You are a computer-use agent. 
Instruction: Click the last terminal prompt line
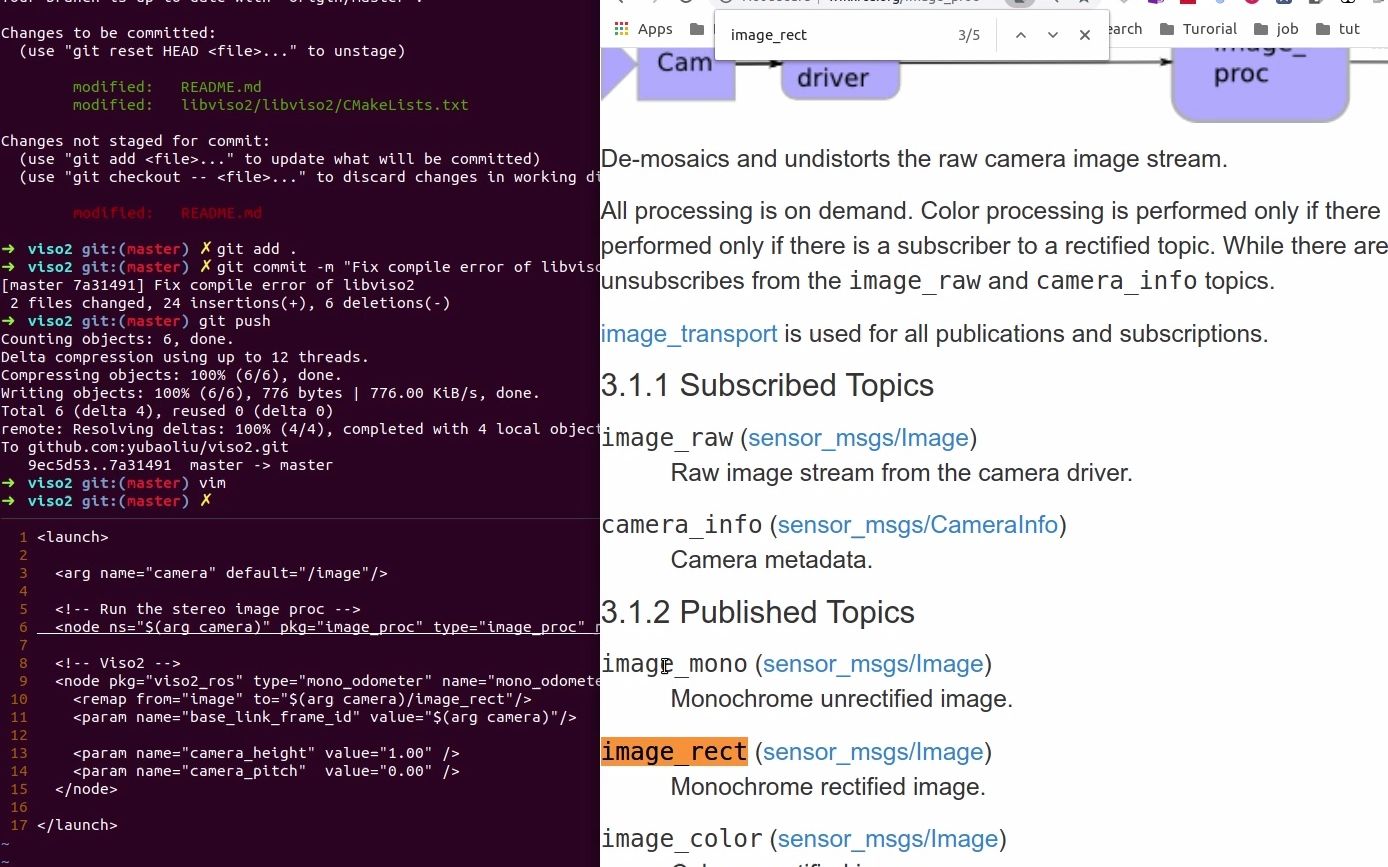pos(106,501)
